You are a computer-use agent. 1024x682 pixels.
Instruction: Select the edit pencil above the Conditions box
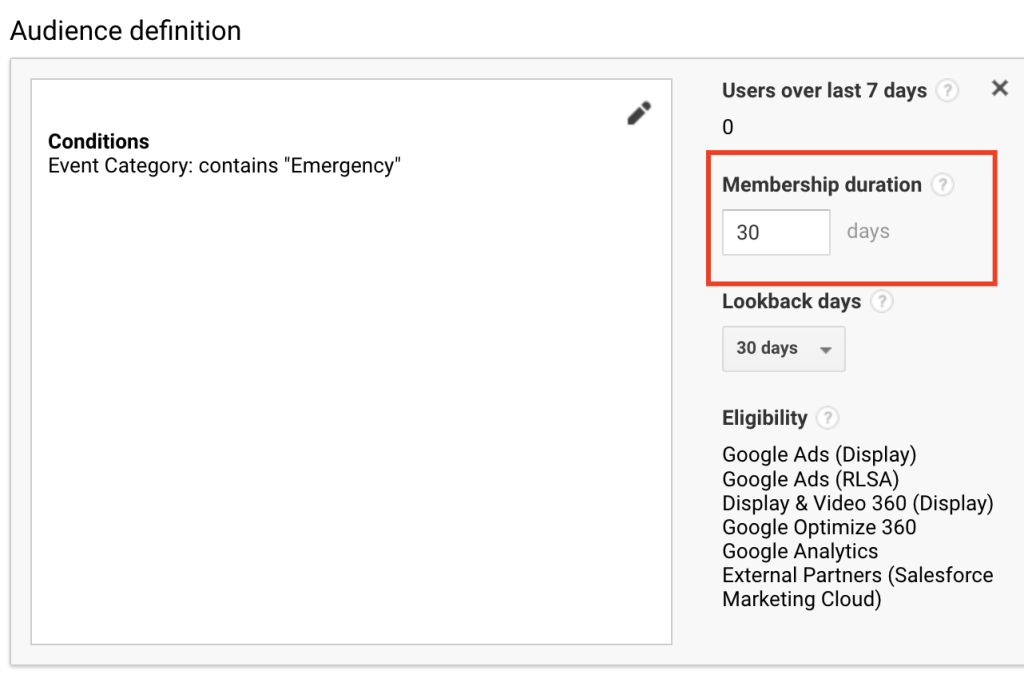point(639,113)
